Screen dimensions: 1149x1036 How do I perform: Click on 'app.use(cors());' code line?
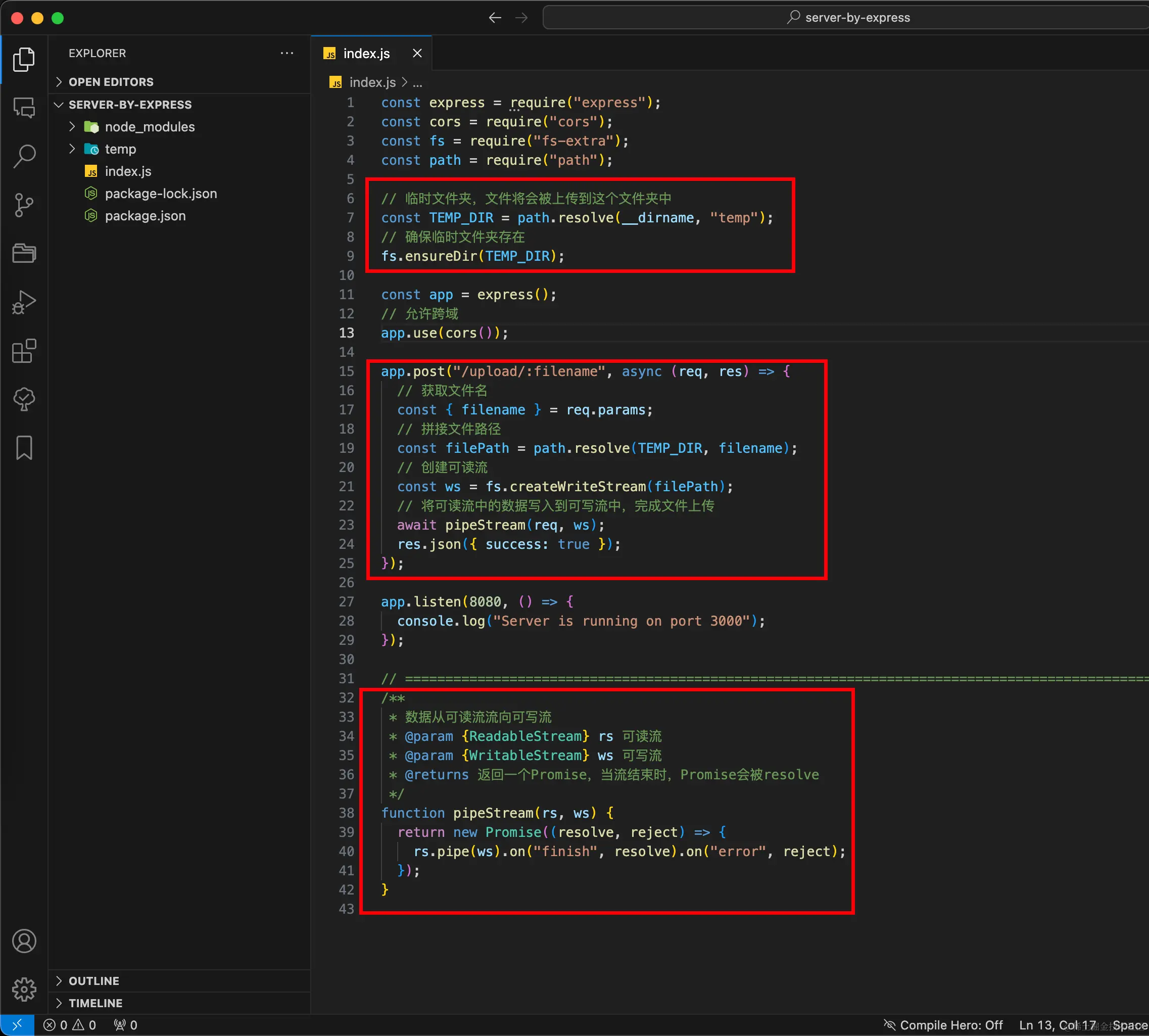pyautogui.click(x=445, y=333)
